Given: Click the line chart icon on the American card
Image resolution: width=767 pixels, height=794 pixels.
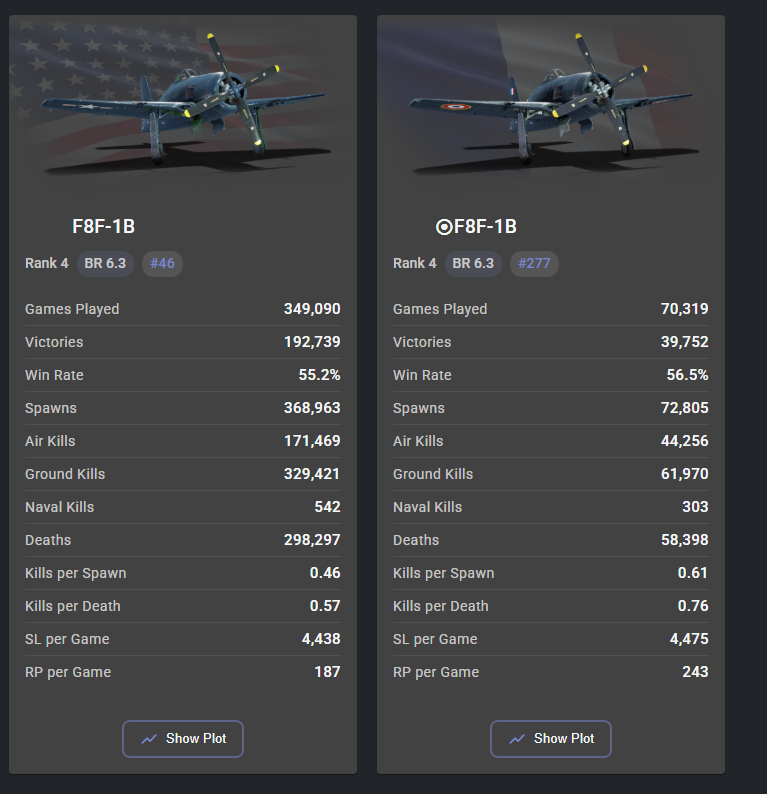Looking at the screenshot, I should point(149,739).
